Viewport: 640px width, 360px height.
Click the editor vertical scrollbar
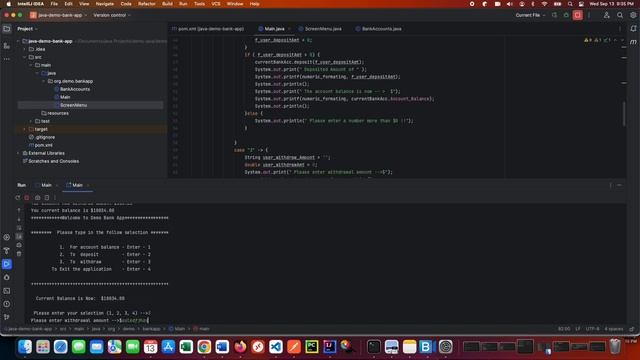click(x=624, y=113)
